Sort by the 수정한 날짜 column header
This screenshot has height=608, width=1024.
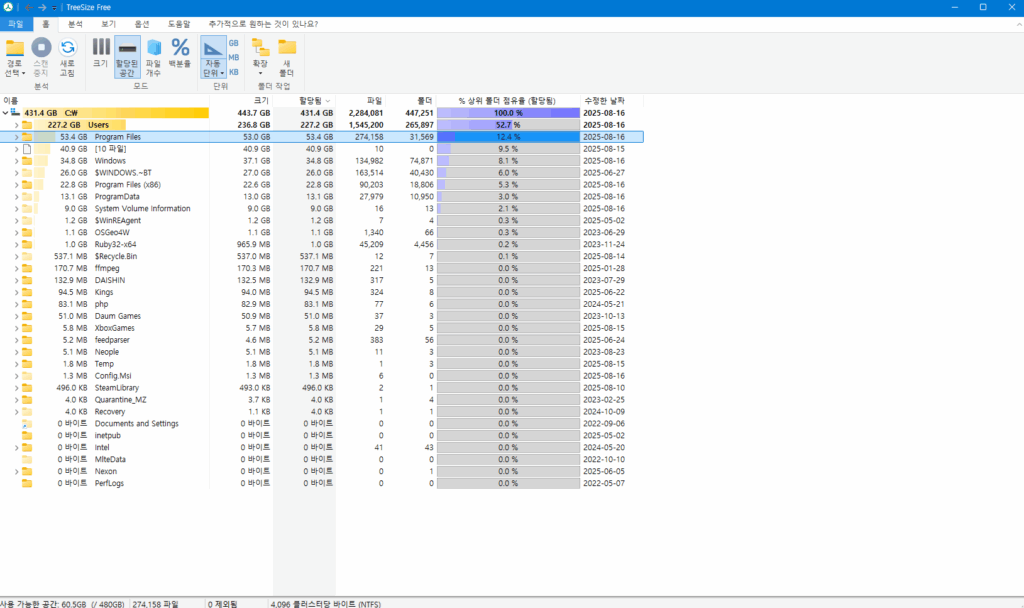point(612,101)
